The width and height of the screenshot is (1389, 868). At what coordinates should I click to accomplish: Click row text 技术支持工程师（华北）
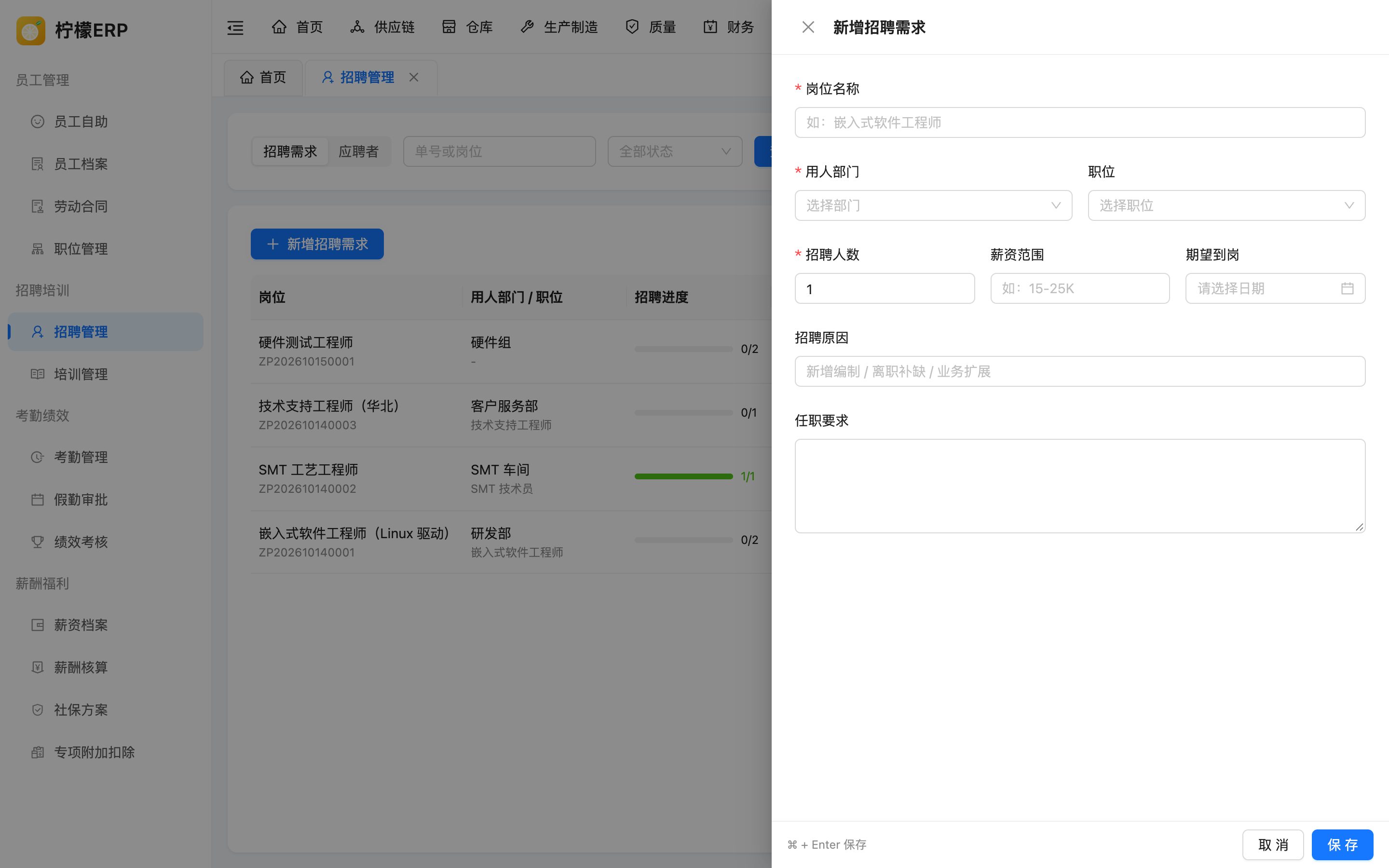tap(329, 406)
